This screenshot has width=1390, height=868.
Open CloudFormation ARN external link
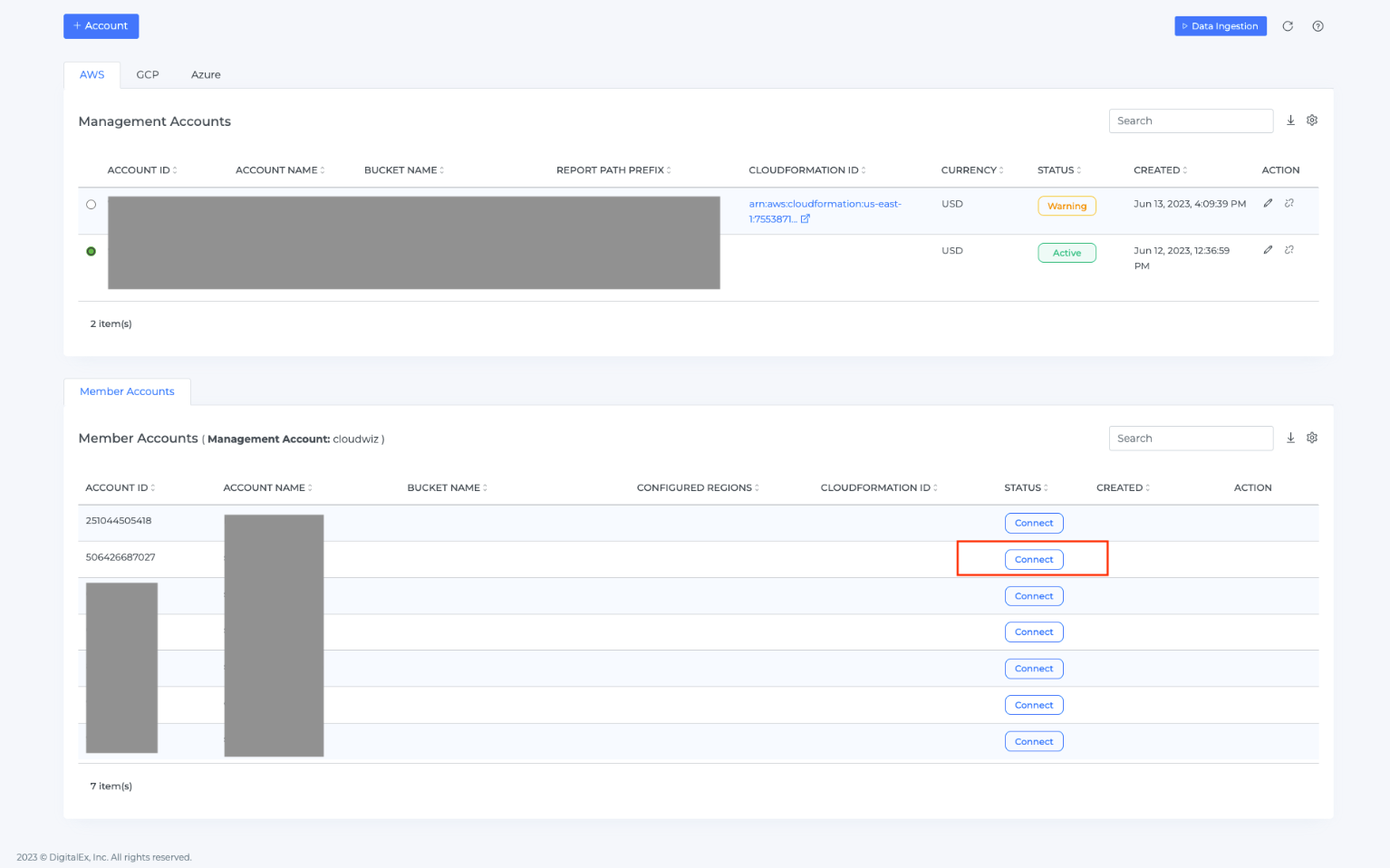[805, 218]
